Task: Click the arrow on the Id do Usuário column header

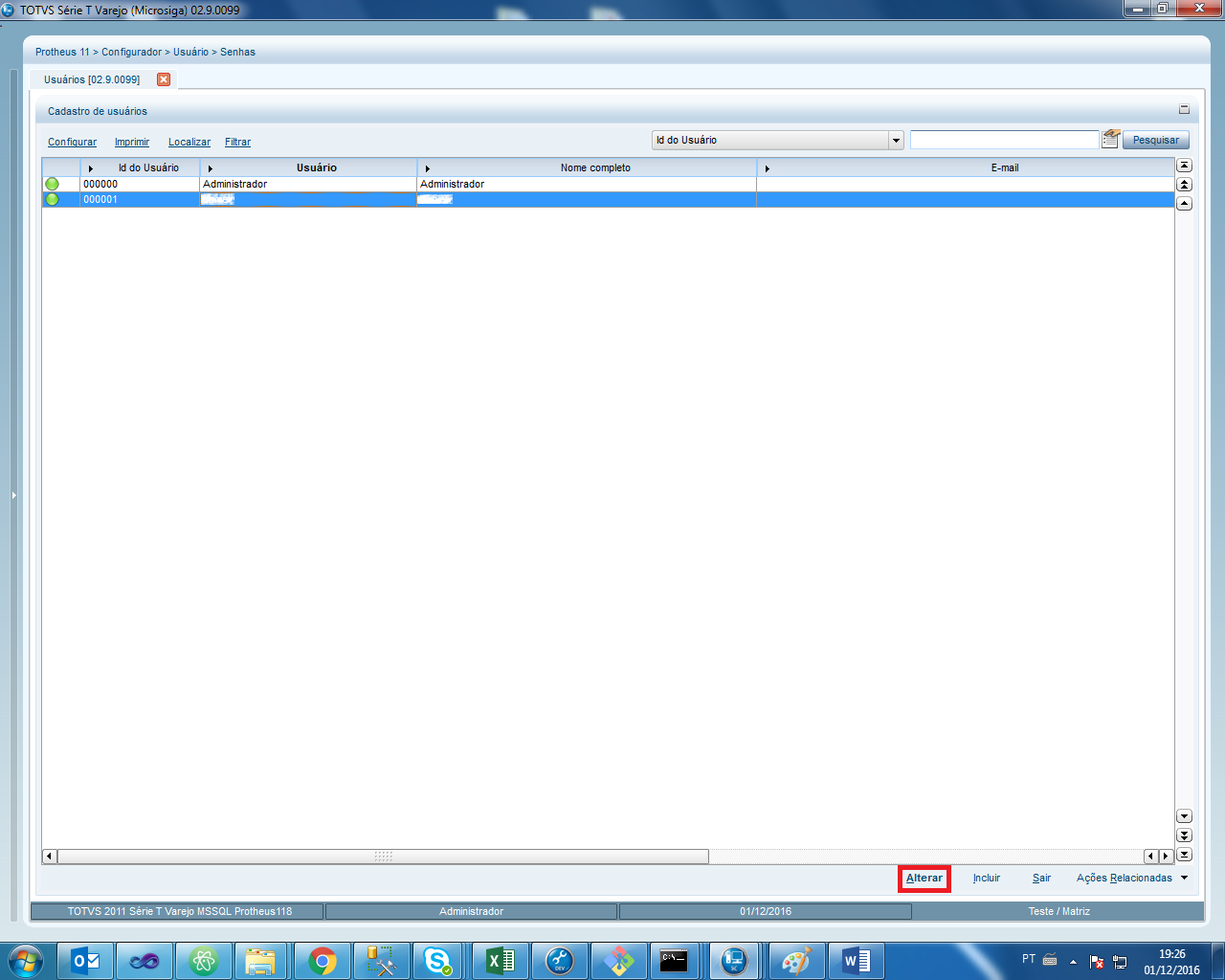Action: [x=91, y=168]
